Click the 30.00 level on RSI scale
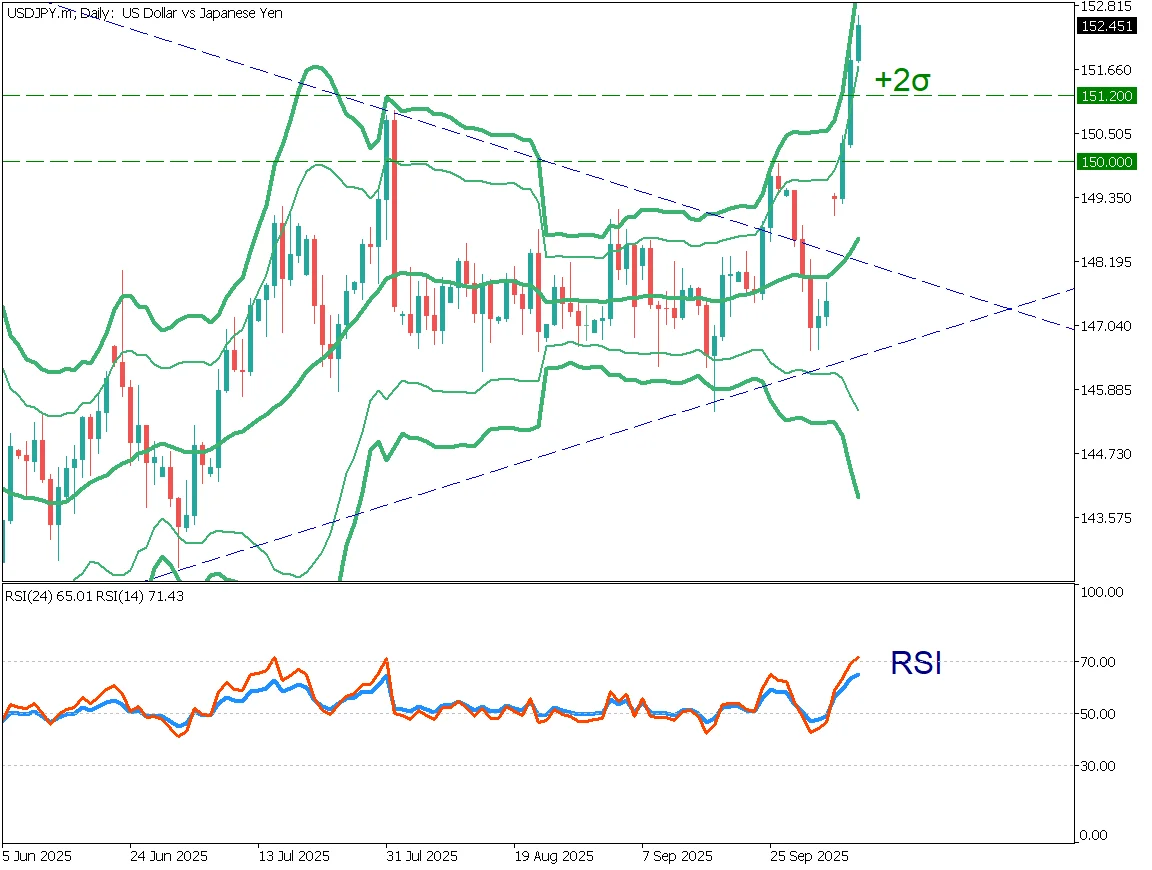This screenshot has width=1152, height=870. 1100,766
